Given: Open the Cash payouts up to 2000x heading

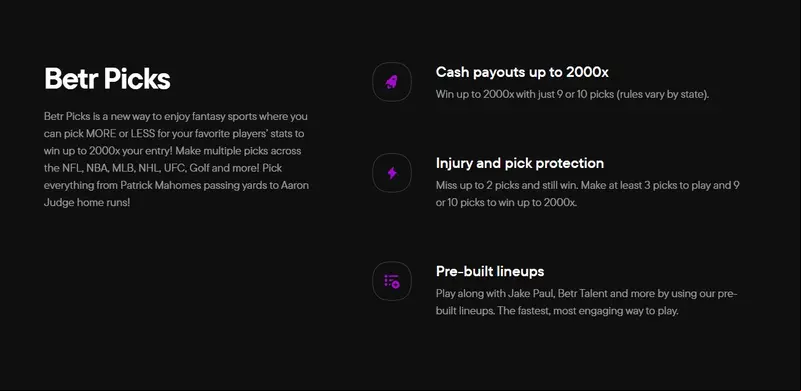Looking at the screenshot, I should pos(522,72).
